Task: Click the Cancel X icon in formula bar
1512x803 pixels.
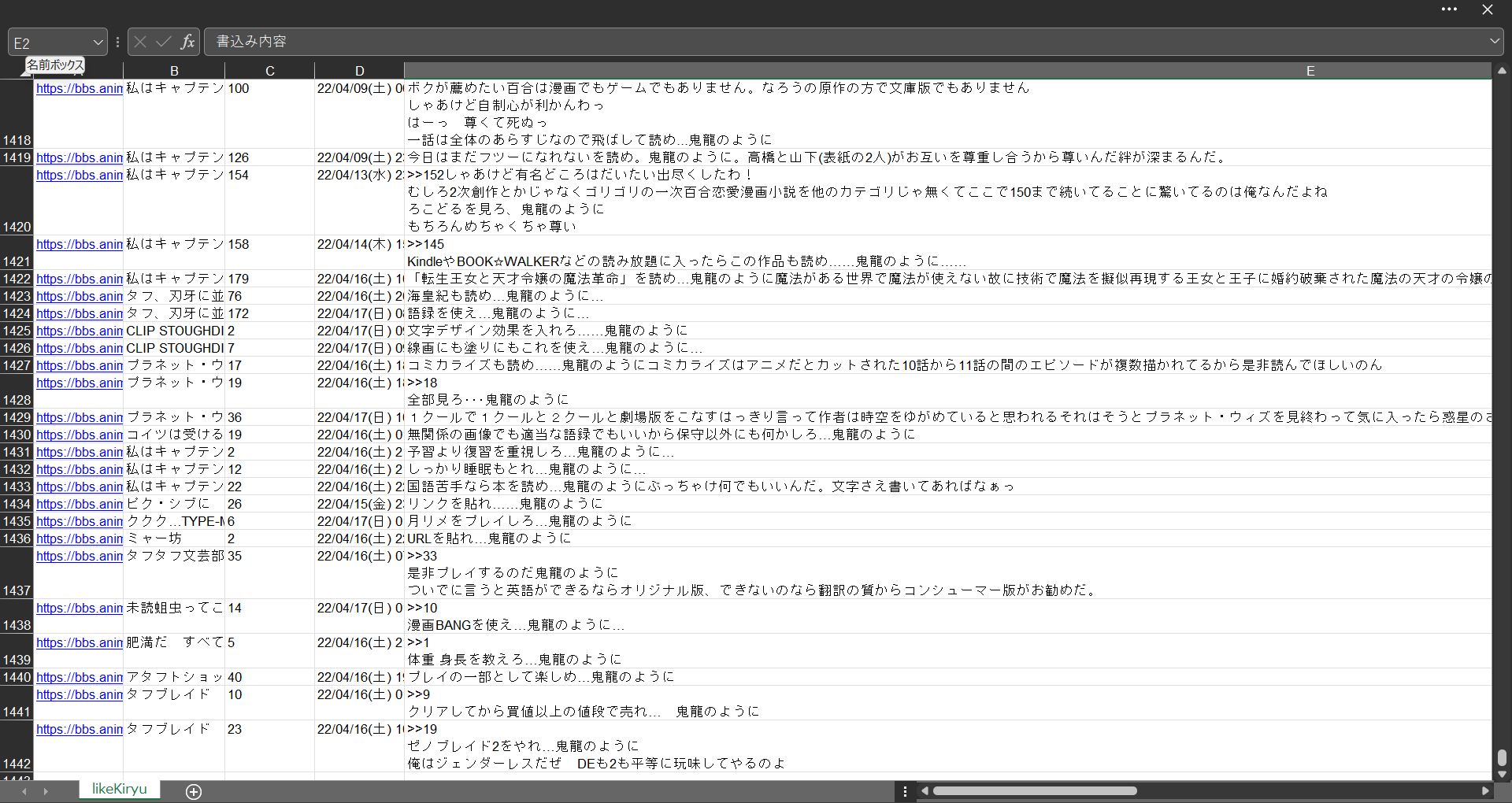Action: 140,42
